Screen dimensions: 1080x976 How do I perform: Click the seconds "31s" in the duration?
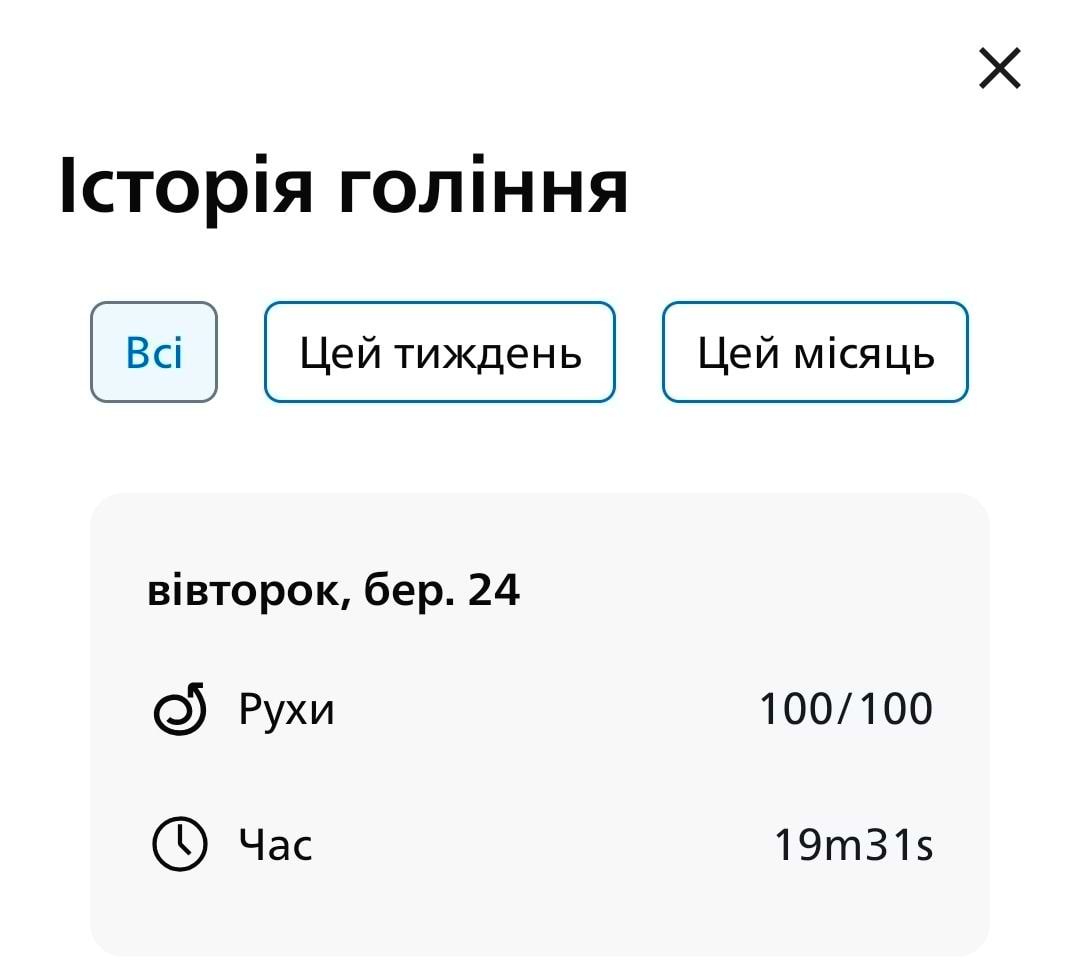(x=900, y=846)
